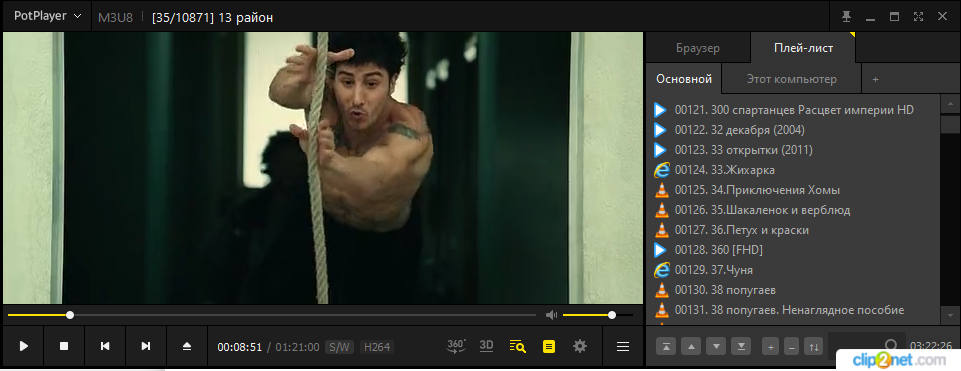Click the video seek bar handle
This screenshot has width=961, height=371.
point(70,315)
